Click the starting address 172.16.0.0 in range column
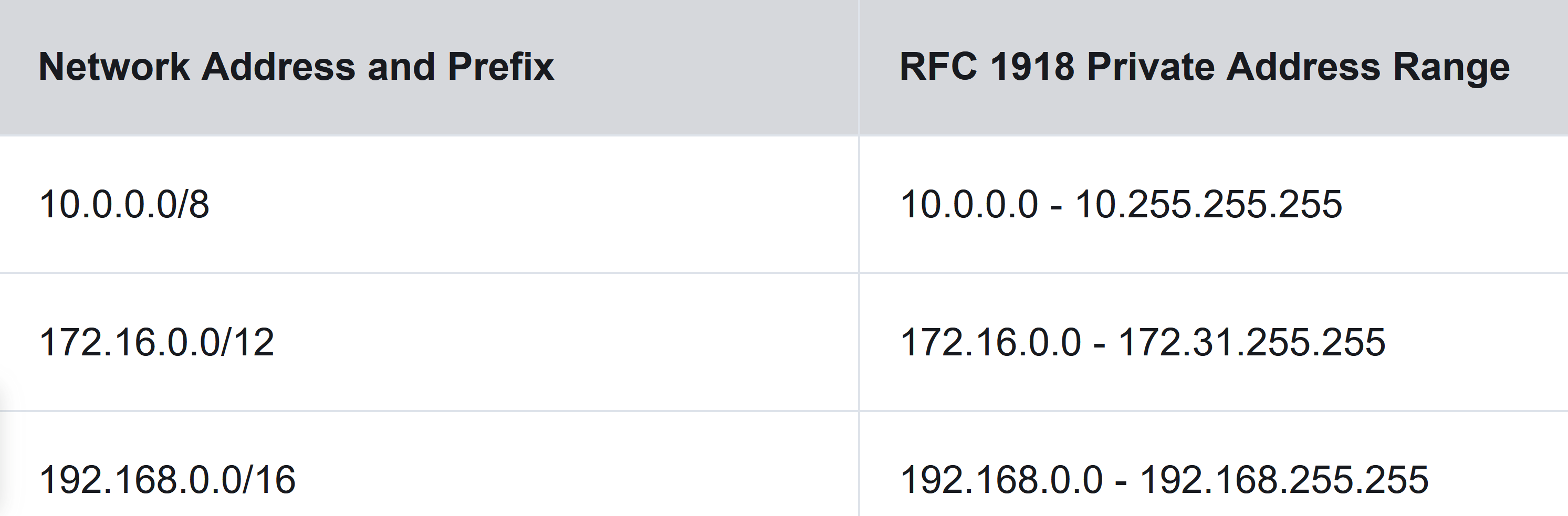 [990, 342]
